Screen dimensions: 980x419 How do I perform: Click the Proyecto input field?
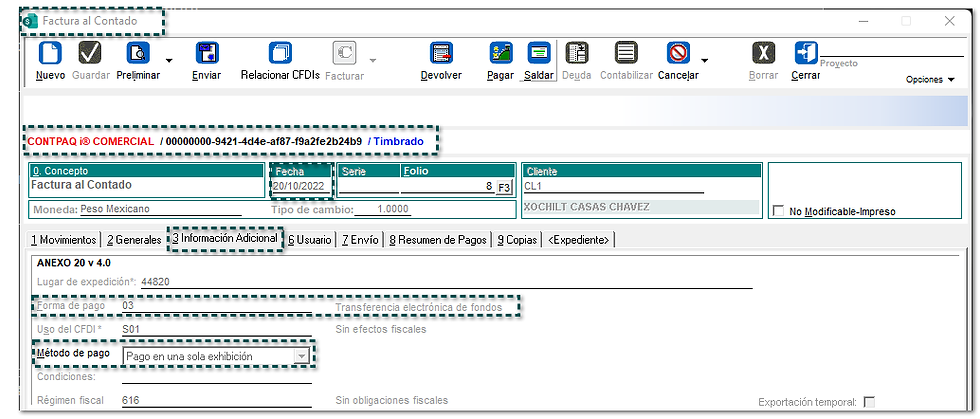click(892, 51)
